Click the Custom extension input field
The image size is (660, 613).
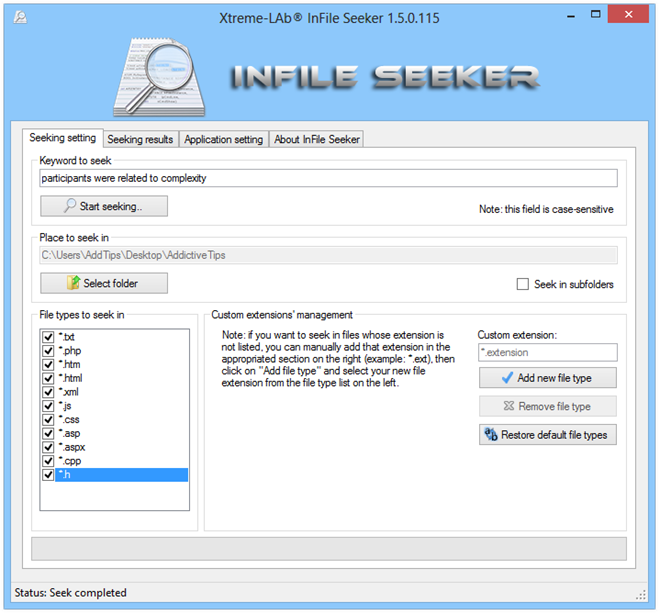coord(548,352)
